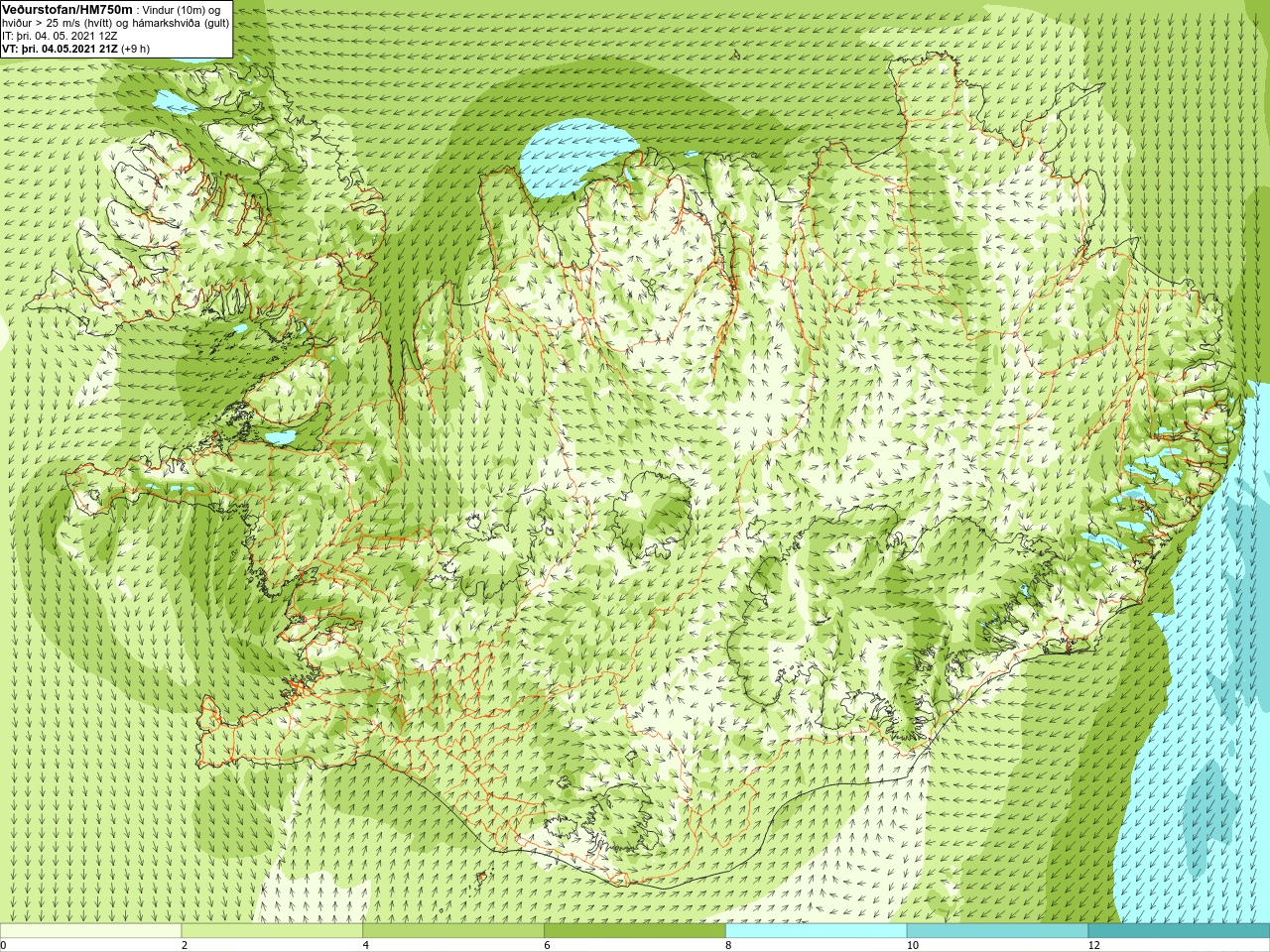Click the 'IT: þri. 04. 05. 2021 12Z' line
Image resolution: width=1270 pixels, height=952 pixels.
pyautogui.click(x=60, y=36)
